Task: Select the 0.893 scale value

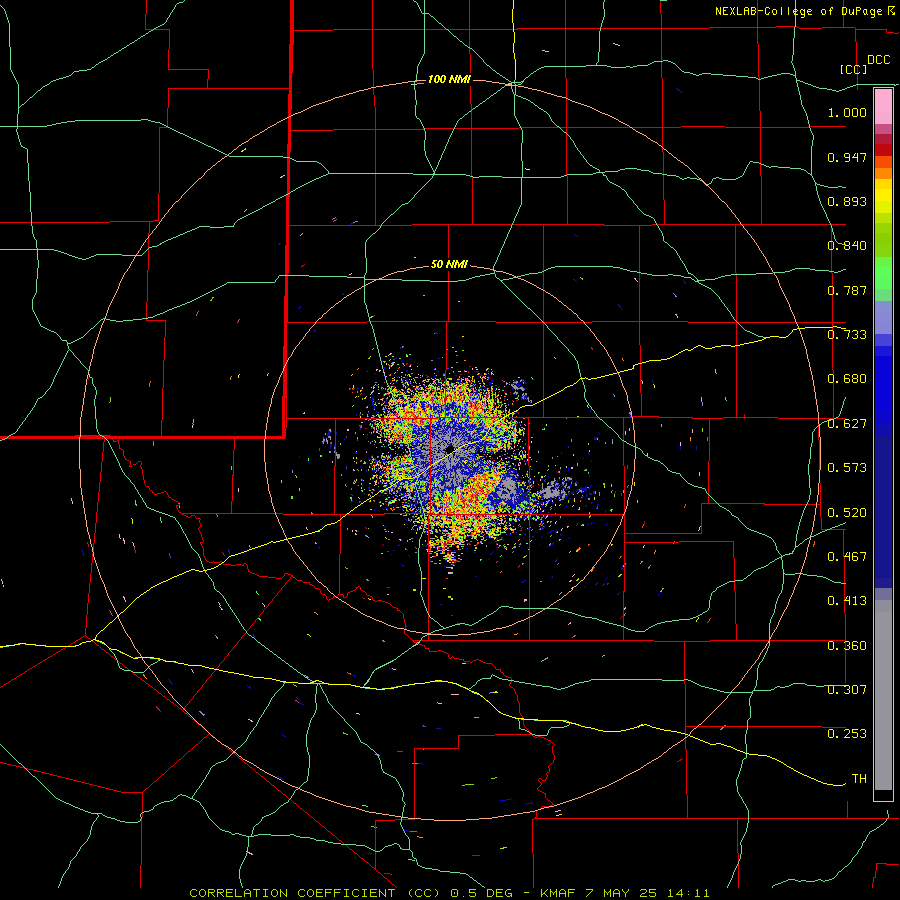Action: [x=847, y=201]
